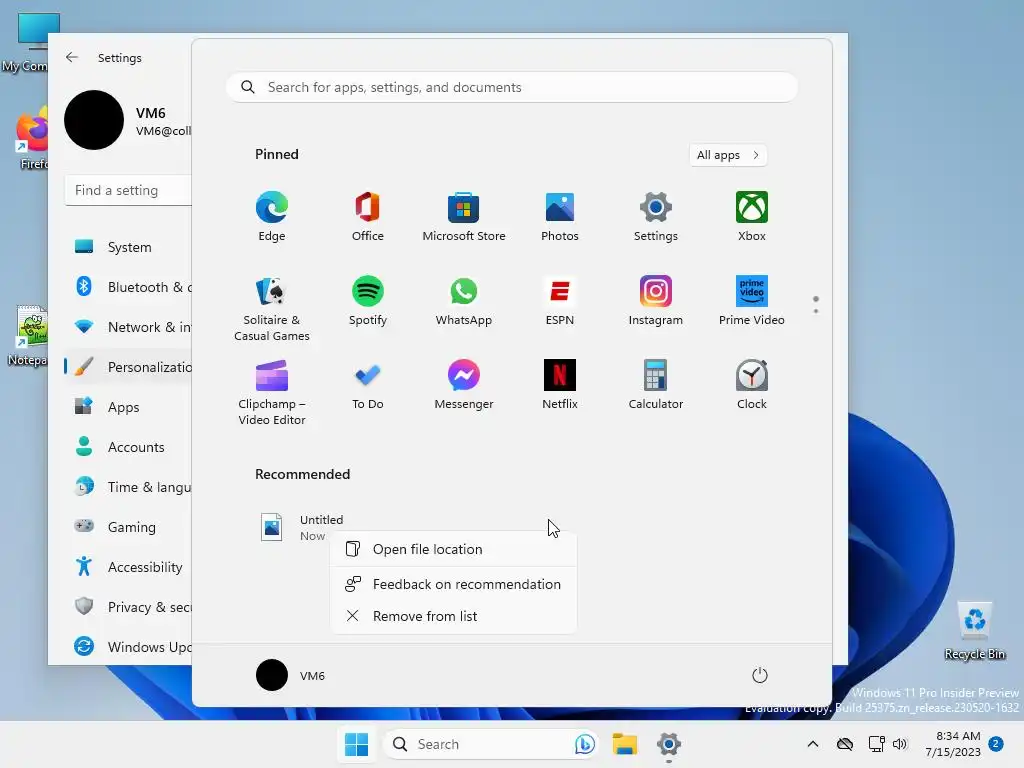This screenshot has width=1024, height=768.
Task: Launch Netflix from pinned apps
Action: [x=560, y=385]
